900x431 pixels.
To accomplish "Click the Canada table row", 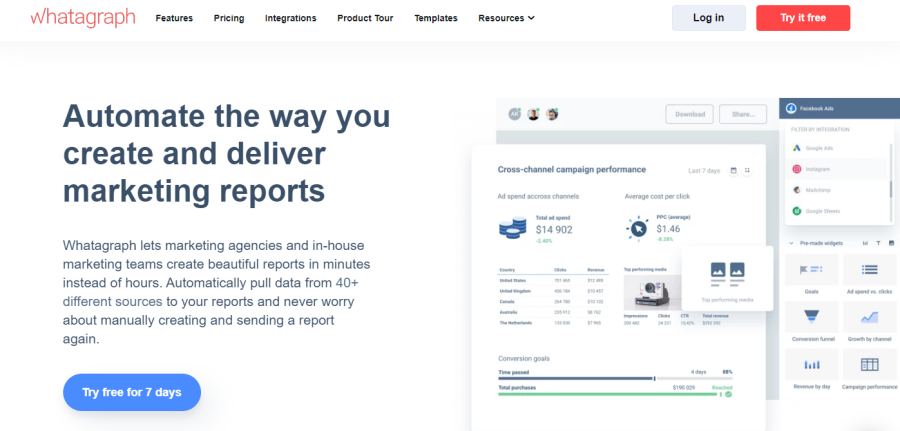I will [x=553, y=302].
